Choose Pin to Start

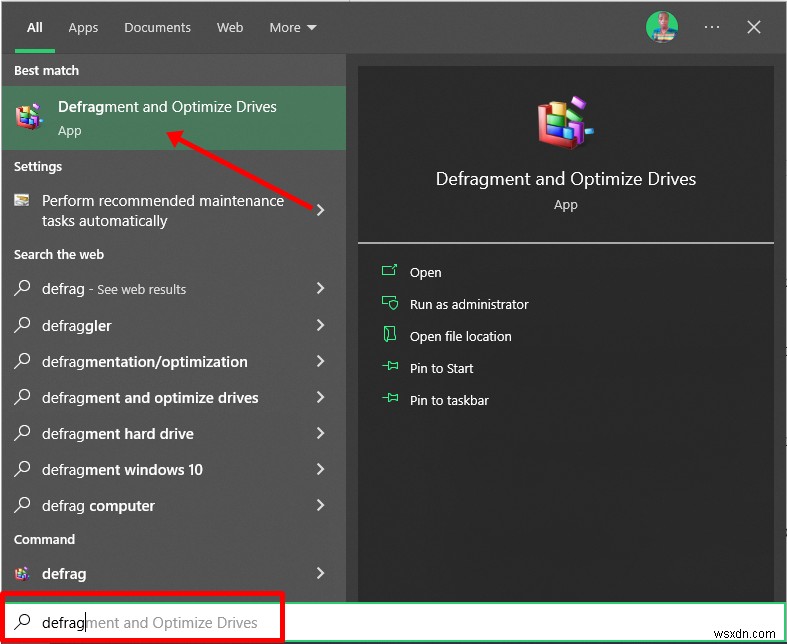point(441,368)
